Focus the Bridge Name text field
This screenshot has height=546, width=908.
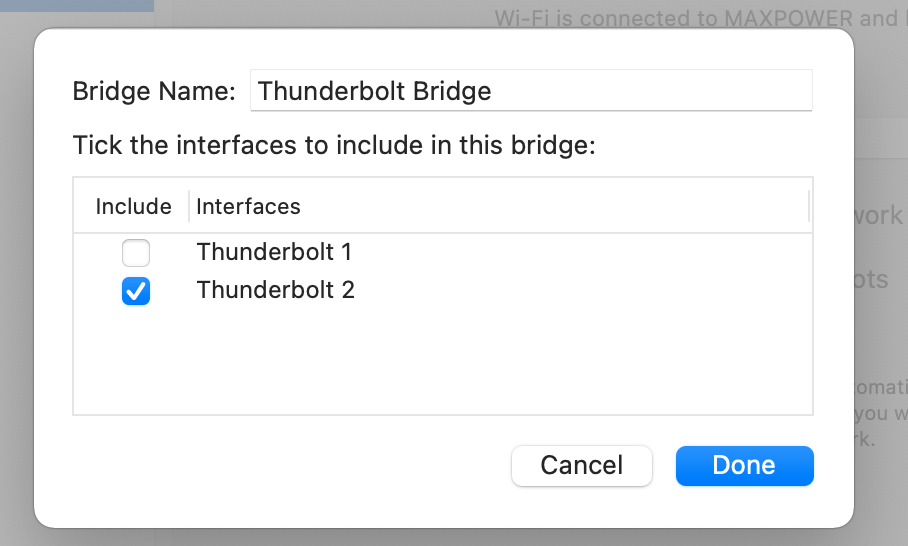click(x=530, y=91)
